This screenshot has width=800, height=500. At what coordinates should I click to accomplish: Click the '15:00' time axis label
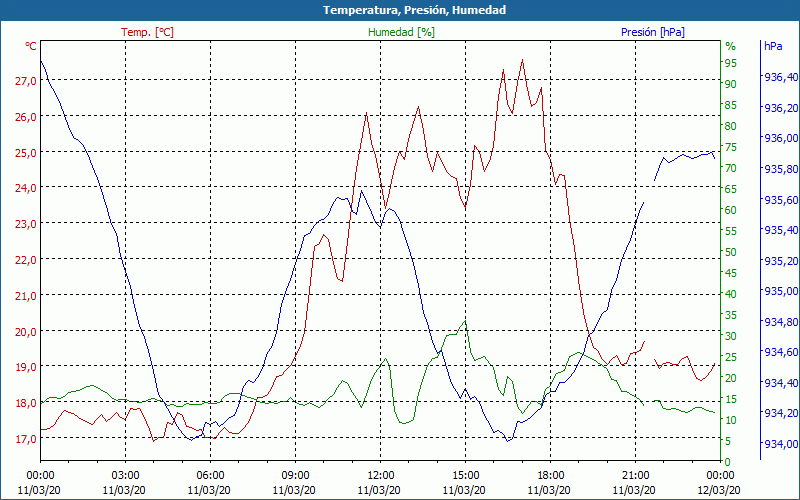[465, 476]
